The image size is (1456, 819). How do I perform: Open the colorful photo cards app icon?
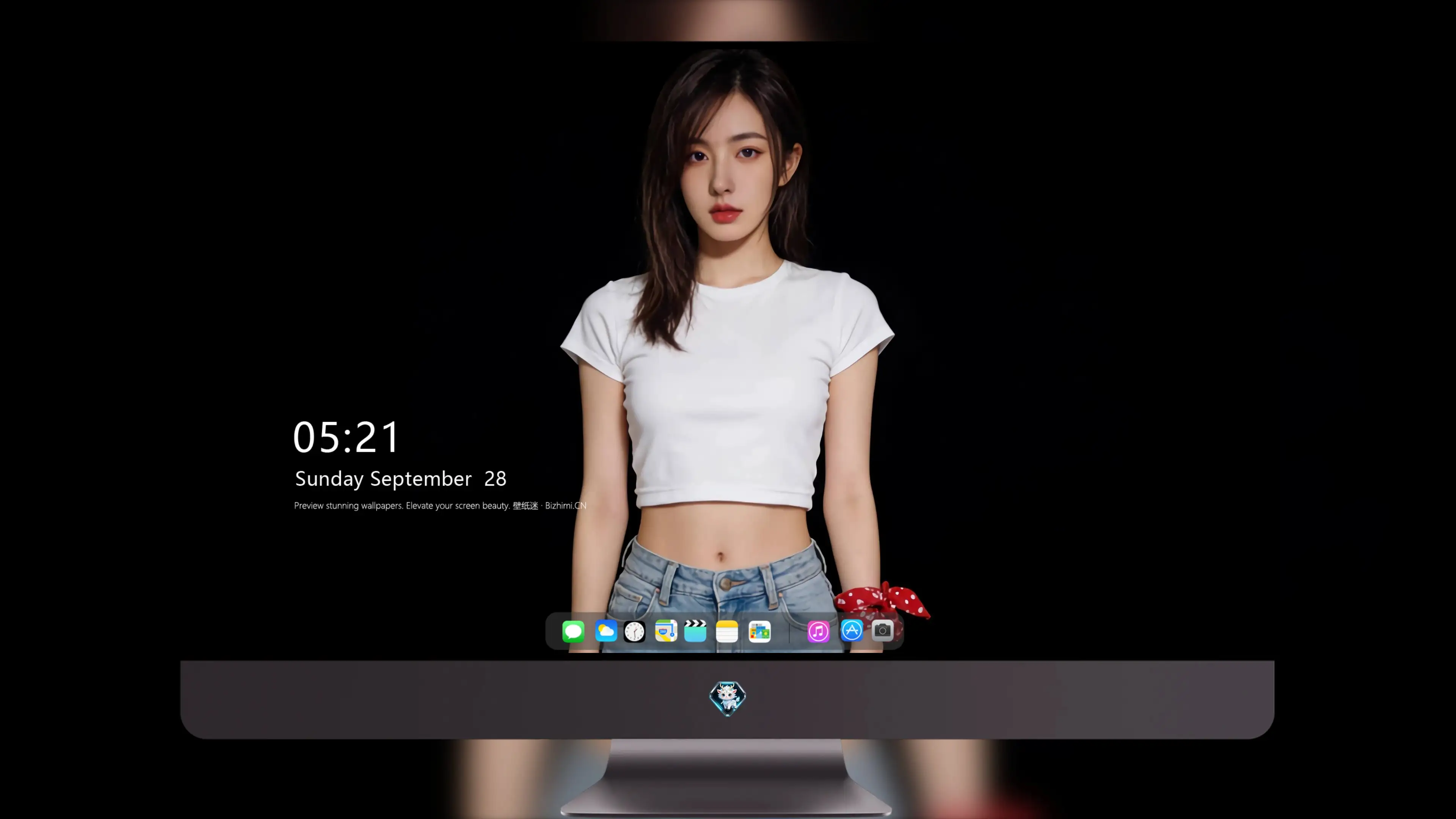click(x=759, y=631)
